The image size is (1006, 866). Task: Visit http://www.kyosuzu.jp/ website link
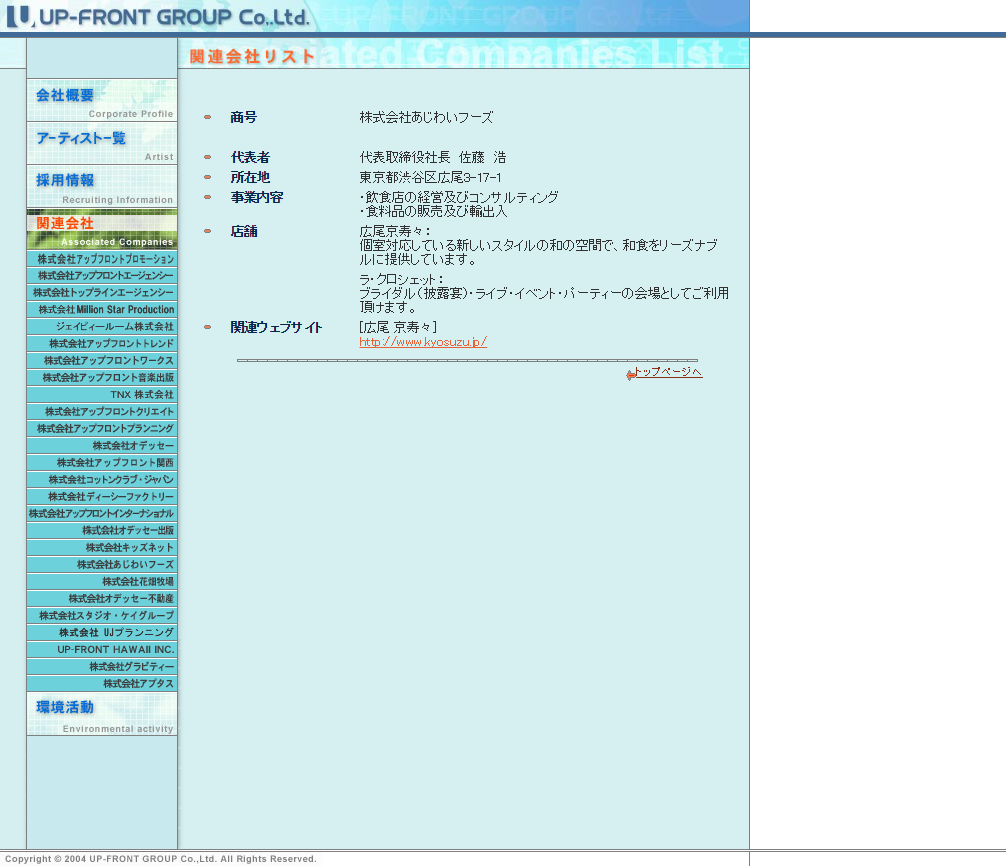(423, 342)
